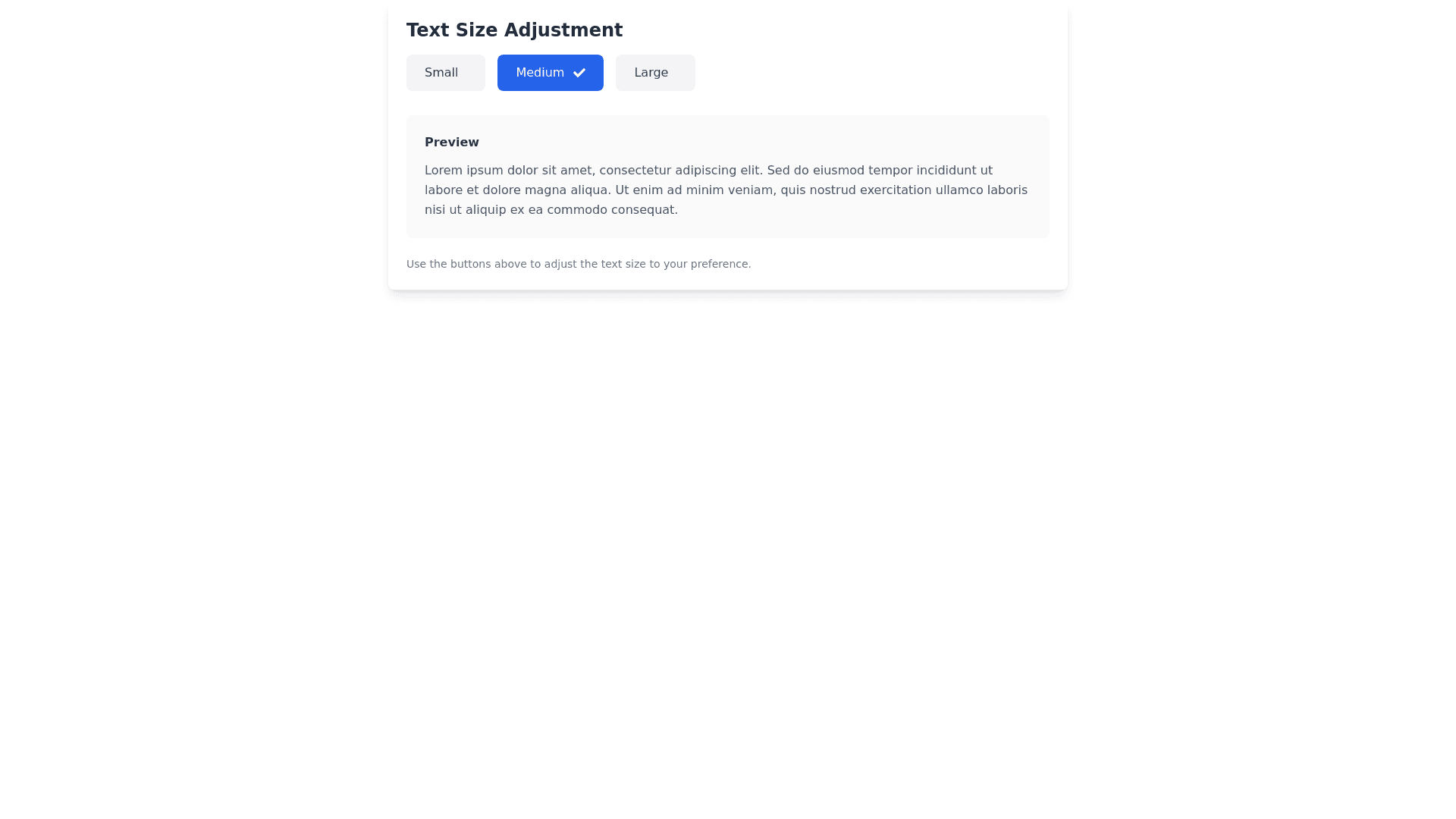Click the Medium text size button label
Screen dimensions: 1456x819
(x=539, y=73)
